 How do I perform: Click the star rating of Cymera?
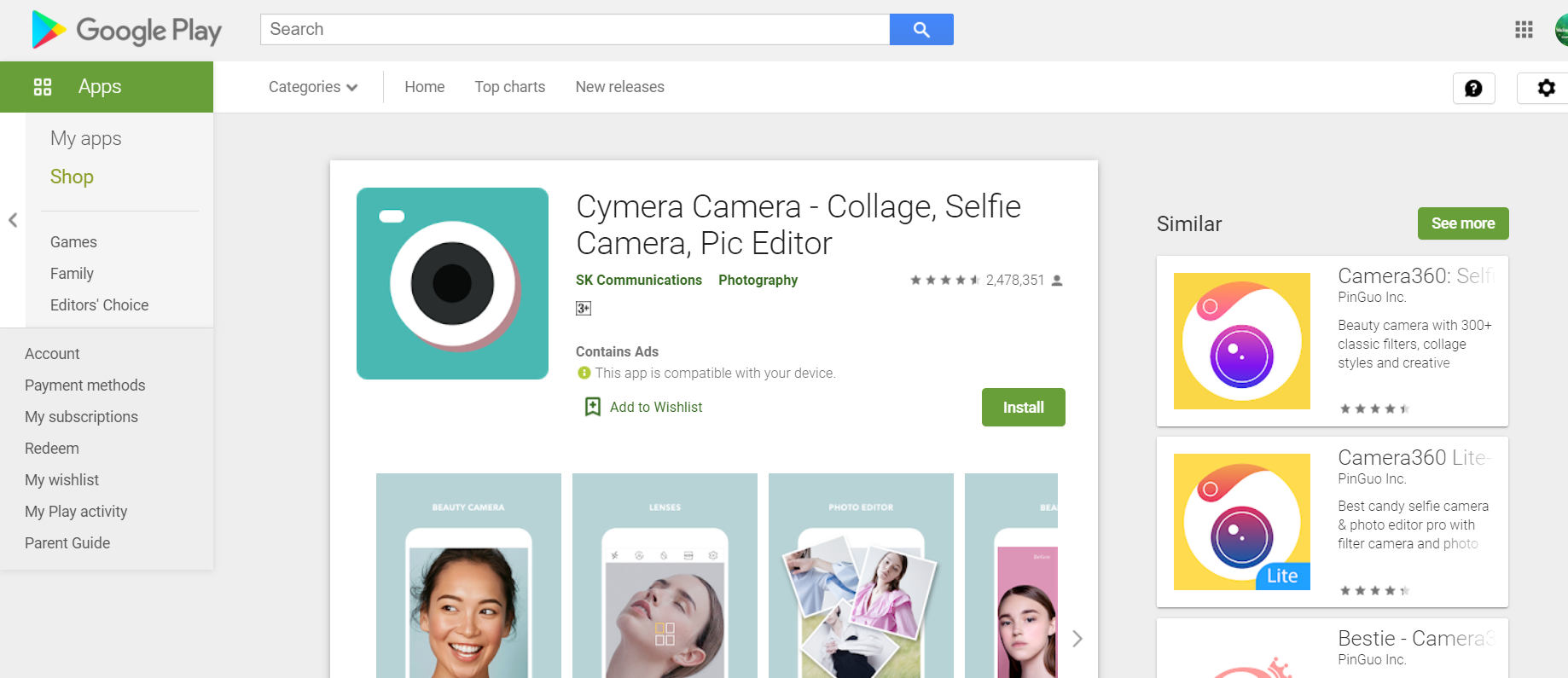944,280
